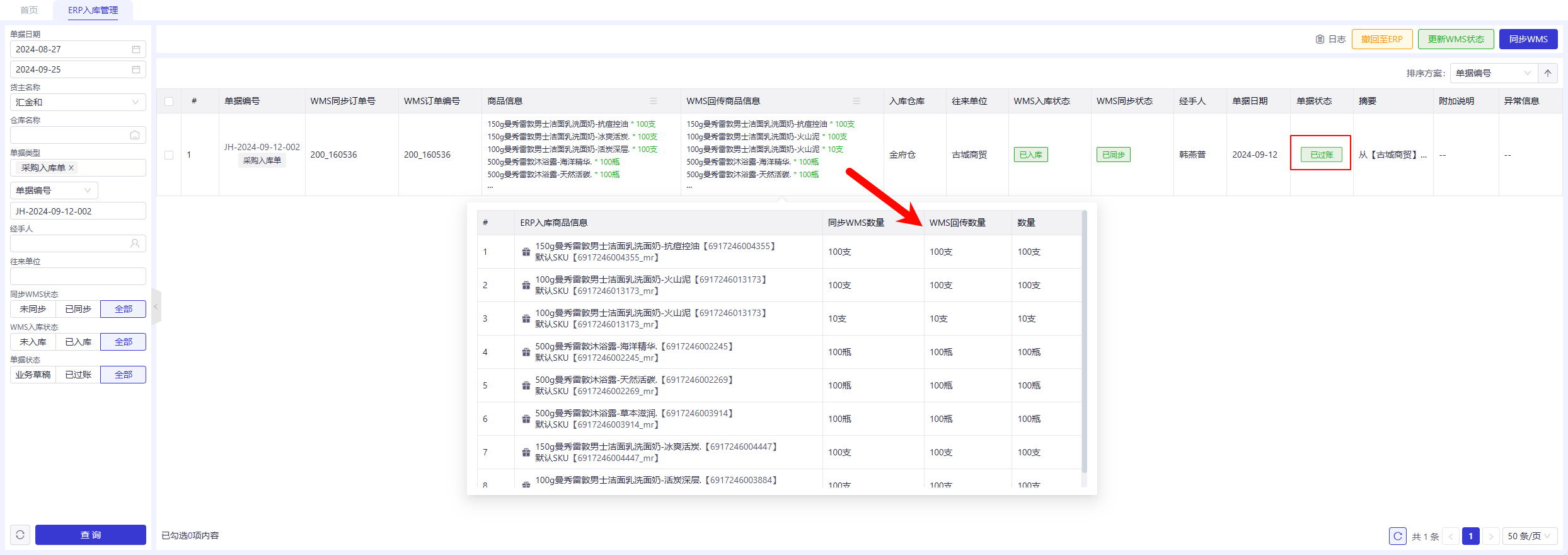Image resolution: width=1568 pixels, height=555 pixels.
Task: Click gift icon for 草本滋润 product row
Action: pos(526,419)
